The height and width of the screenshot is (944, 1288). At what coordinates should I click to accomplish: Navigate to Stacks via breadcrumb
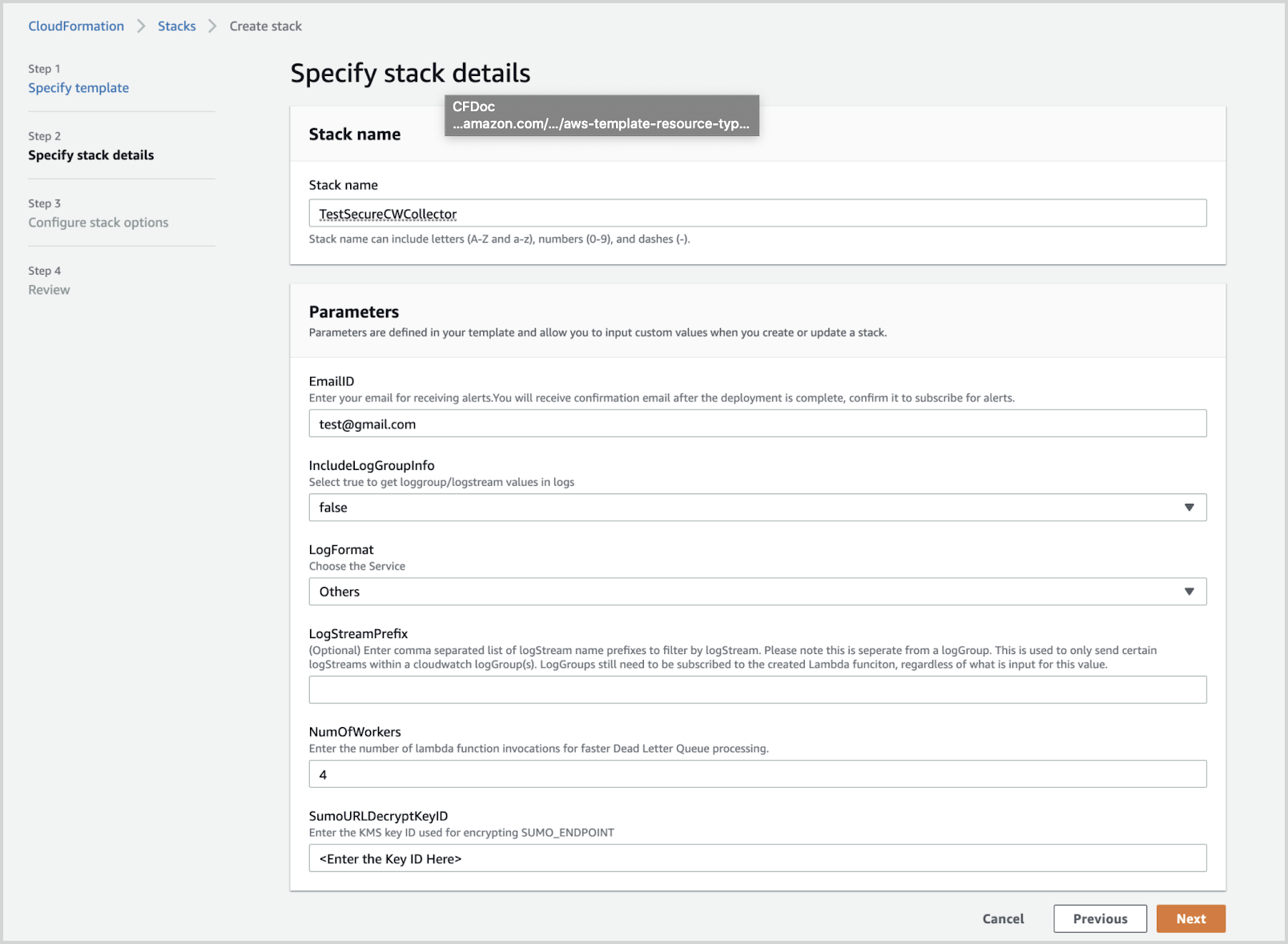click(x=176, y=26)
